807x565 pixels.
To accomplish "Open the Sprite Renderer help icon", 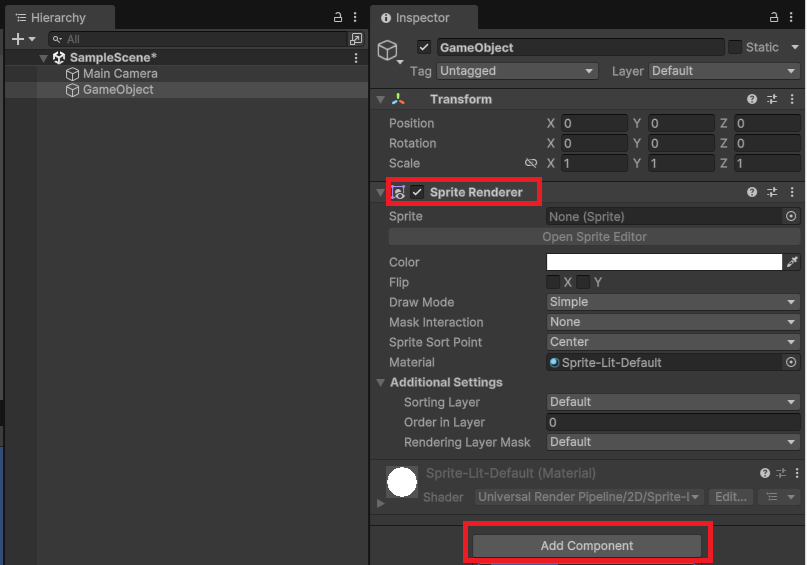I will point(752,192).
